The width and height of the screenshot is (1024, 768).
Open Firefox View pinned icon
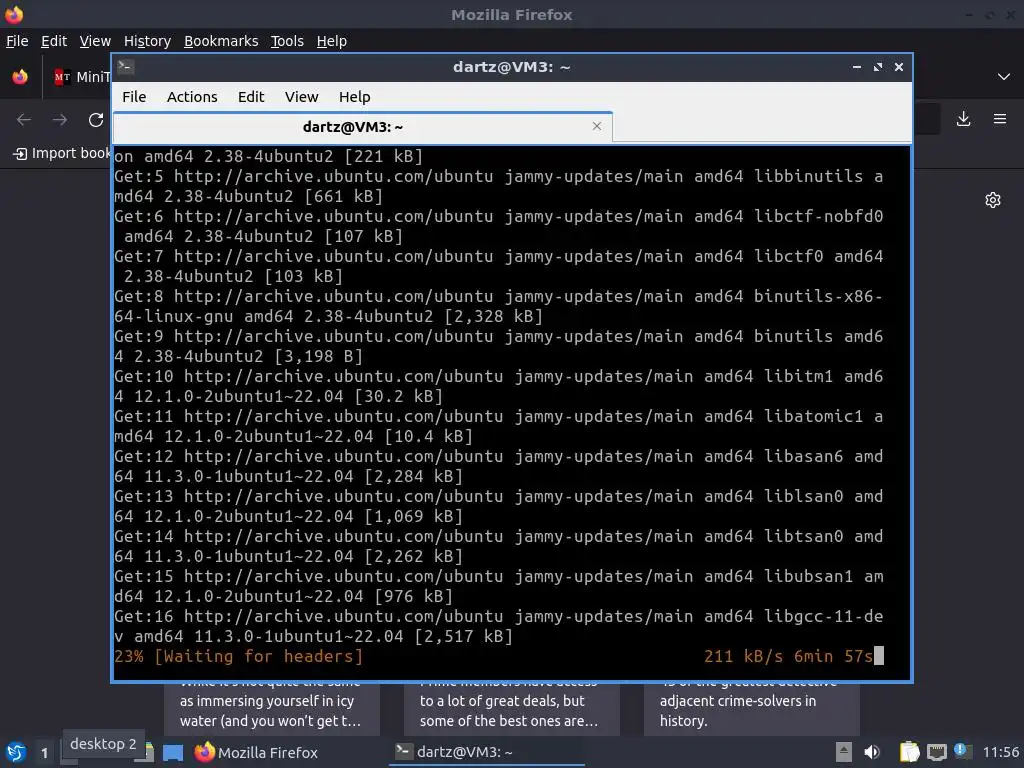point(20,77)
